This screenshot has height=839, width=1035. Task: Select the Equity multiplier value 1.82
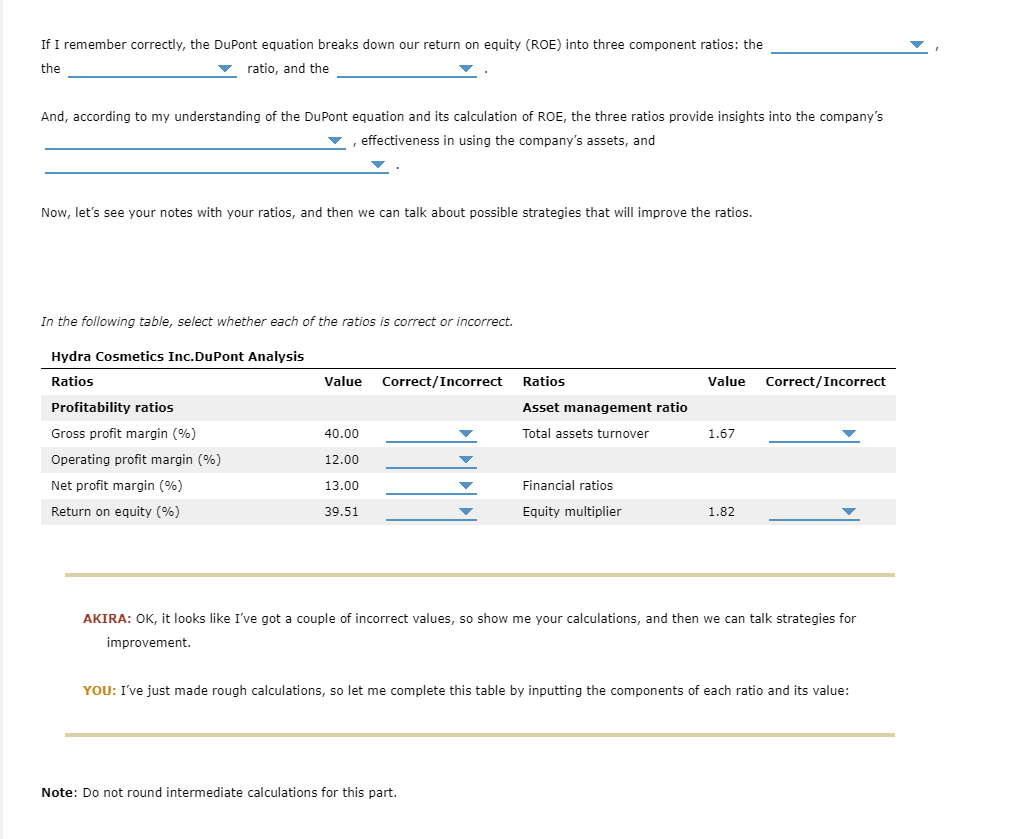720,511
